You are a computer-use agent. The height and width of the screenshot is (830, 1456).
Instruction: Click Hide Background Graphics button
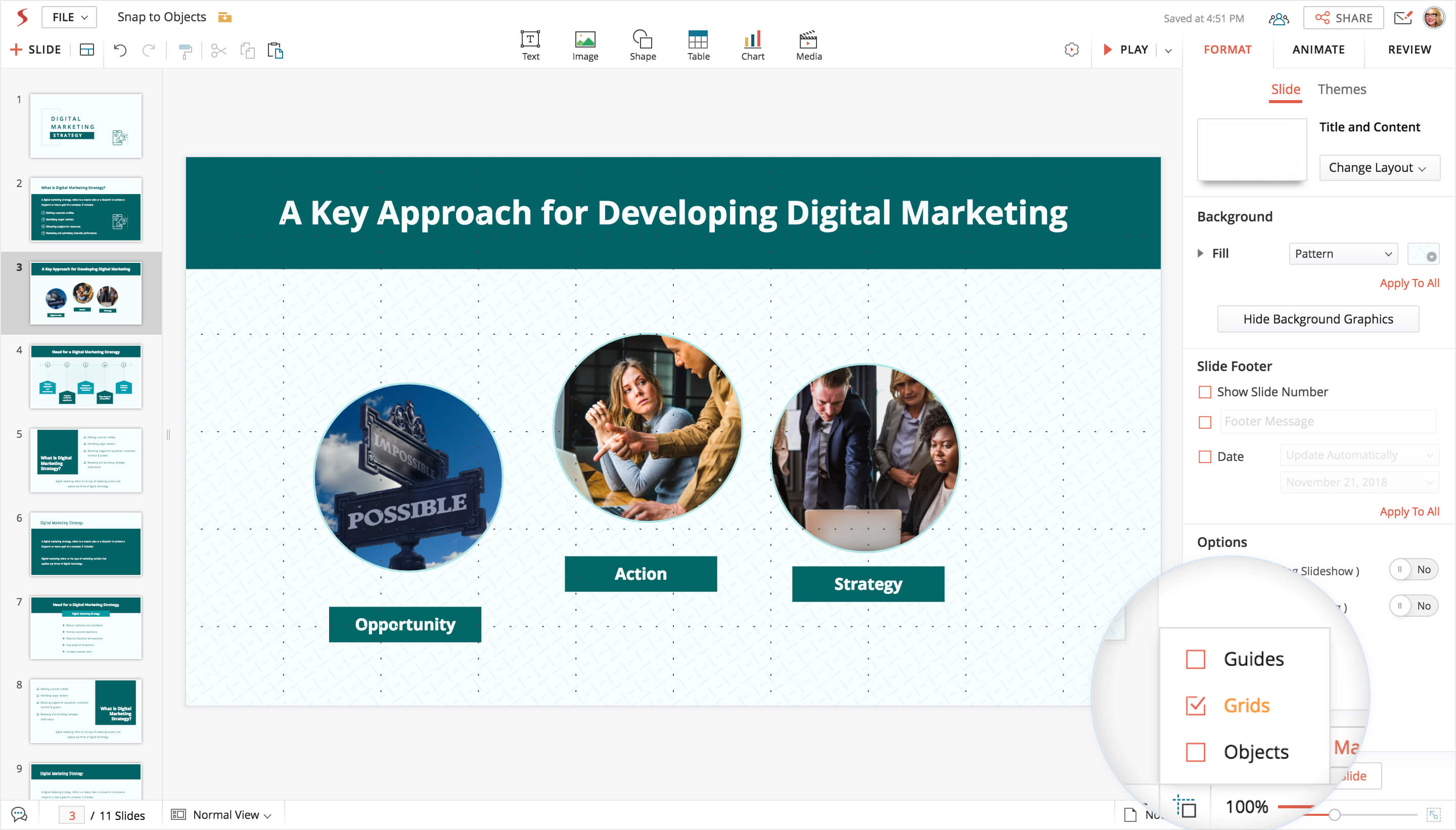click(x=1317, y=319)
